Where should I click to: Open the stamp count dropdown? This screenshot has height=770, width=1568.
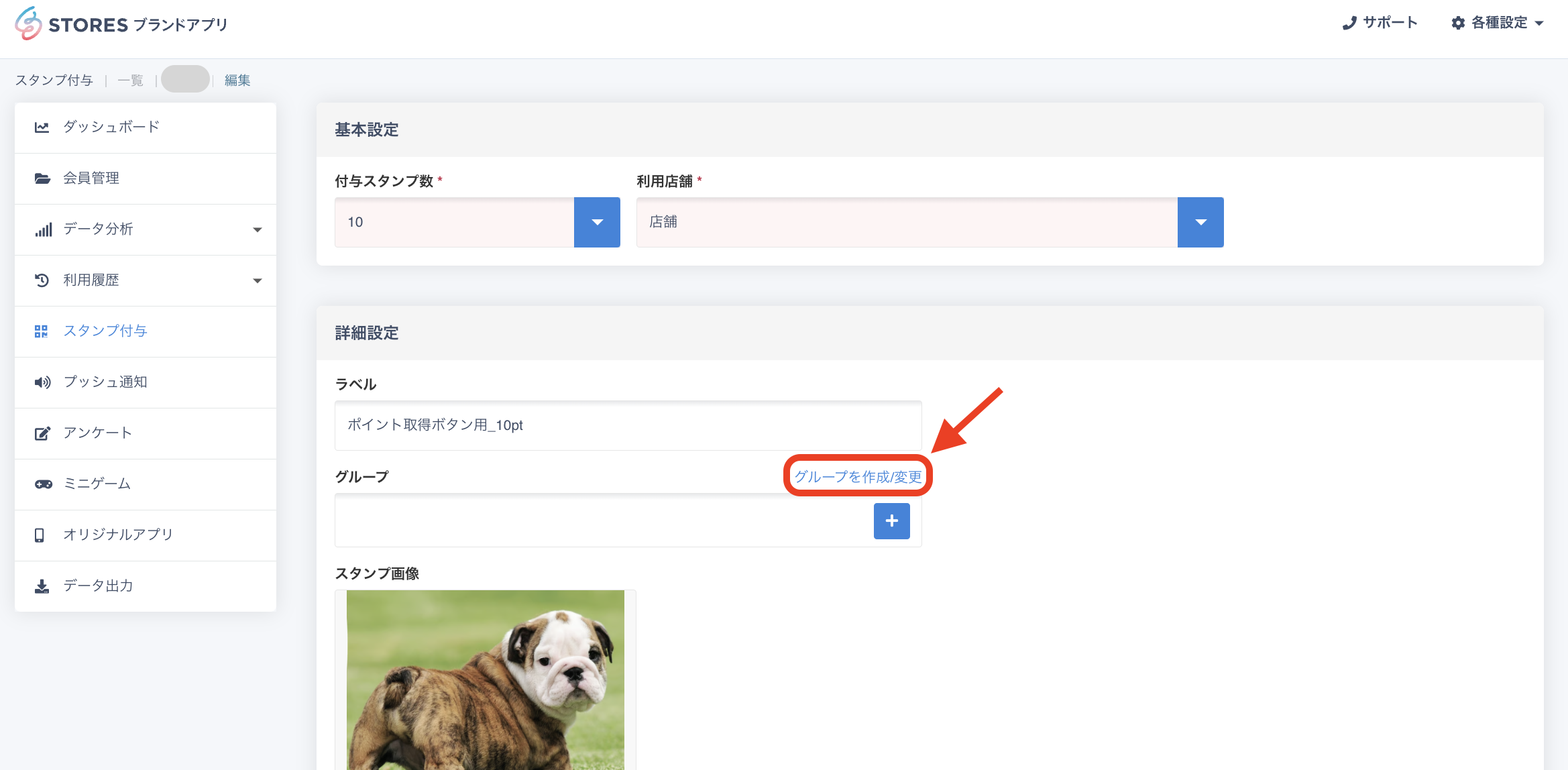click(x=597, y=222)
